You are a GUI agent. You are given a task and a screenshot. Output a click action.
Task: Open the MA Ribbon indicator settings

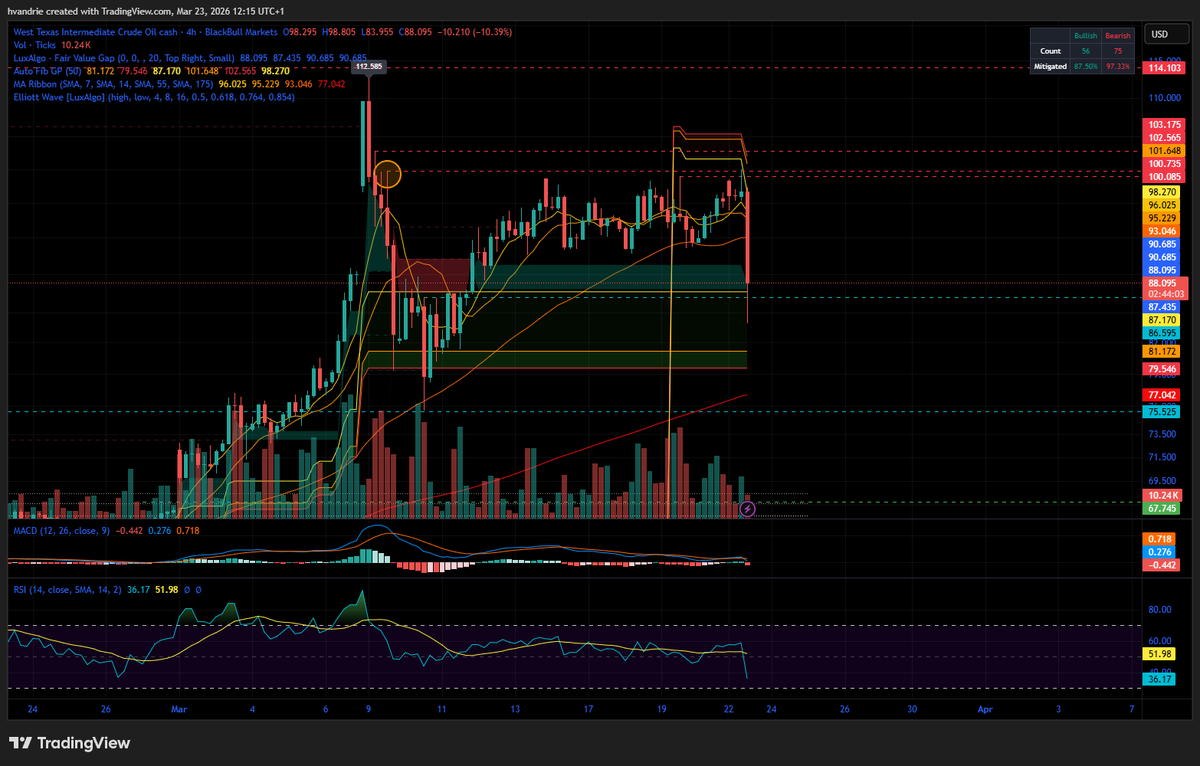point(60,85)
